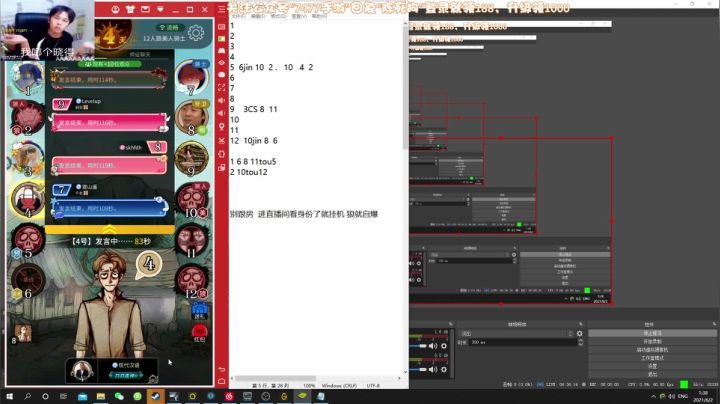
Task: Open the red packet icon
Action: pyautogui.click(x=200, y=333)
